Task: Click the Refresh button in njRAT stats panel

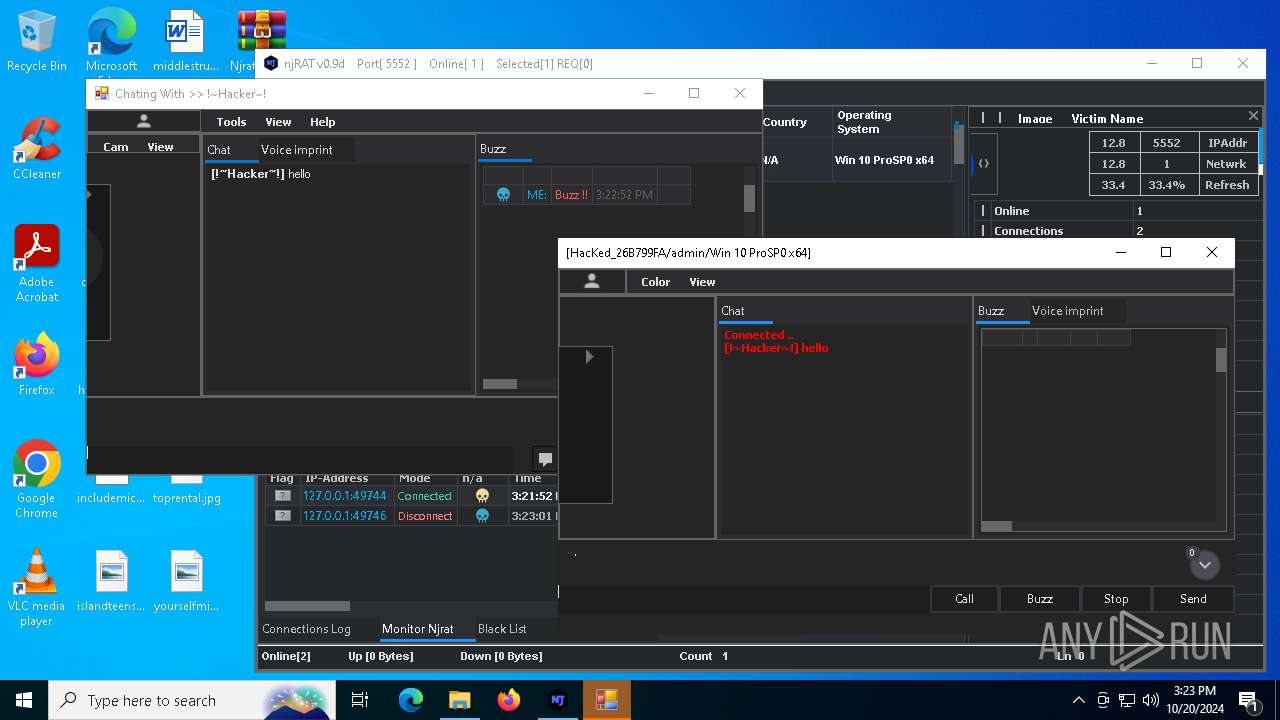Action: (1227, 185)
